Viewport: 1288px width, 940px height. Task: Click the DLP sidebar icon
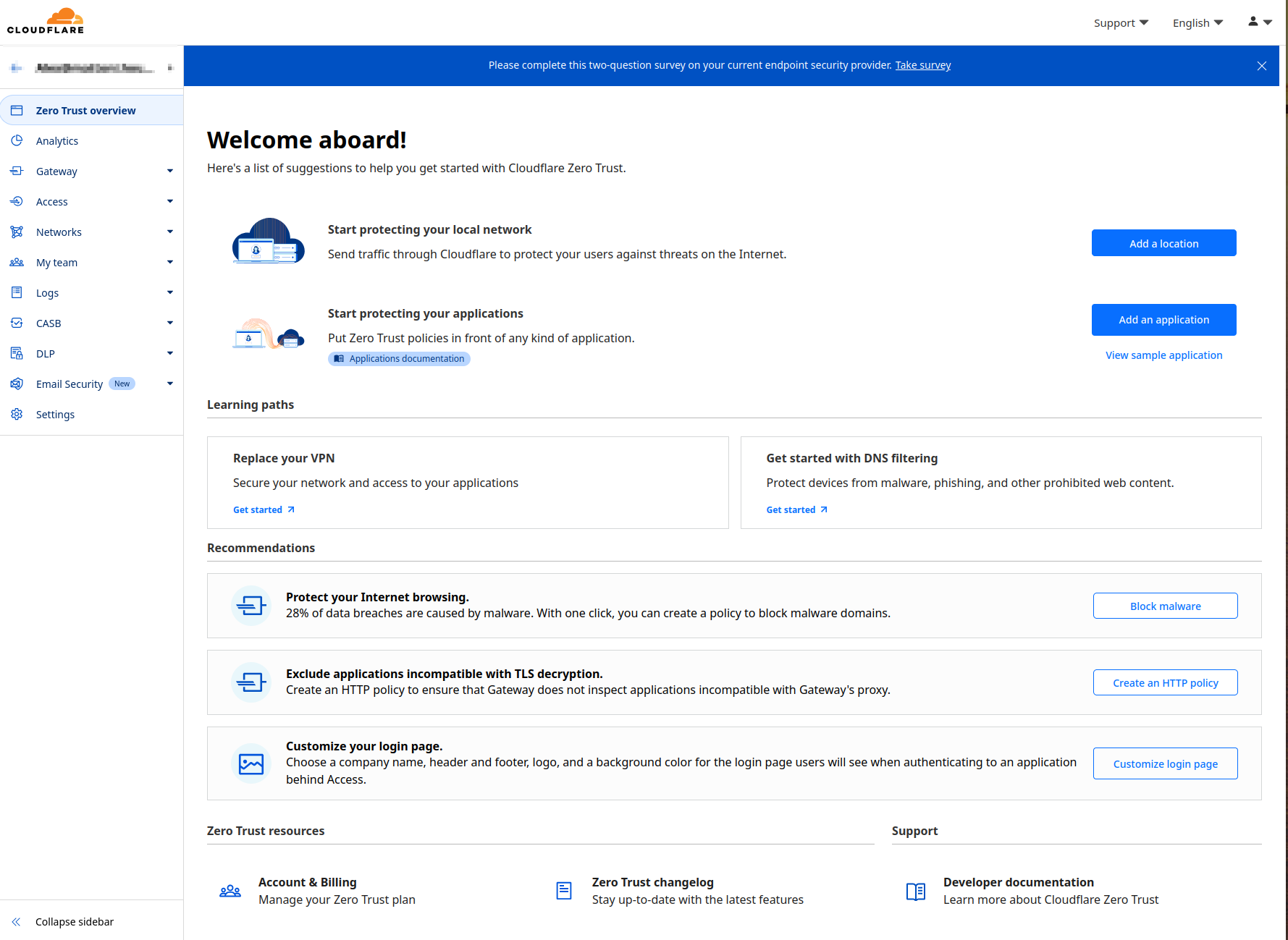[17, 353]
